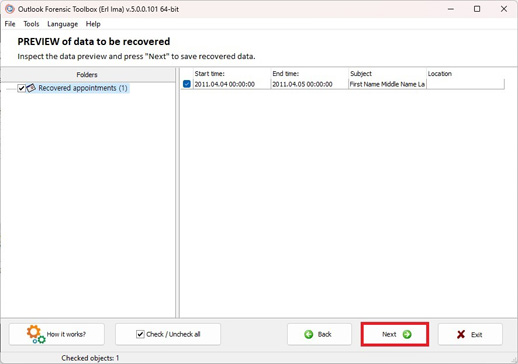Sort by End time column header
Image resolution: width=518 pixels, height=364 pixels.
(x=309, y=74)
